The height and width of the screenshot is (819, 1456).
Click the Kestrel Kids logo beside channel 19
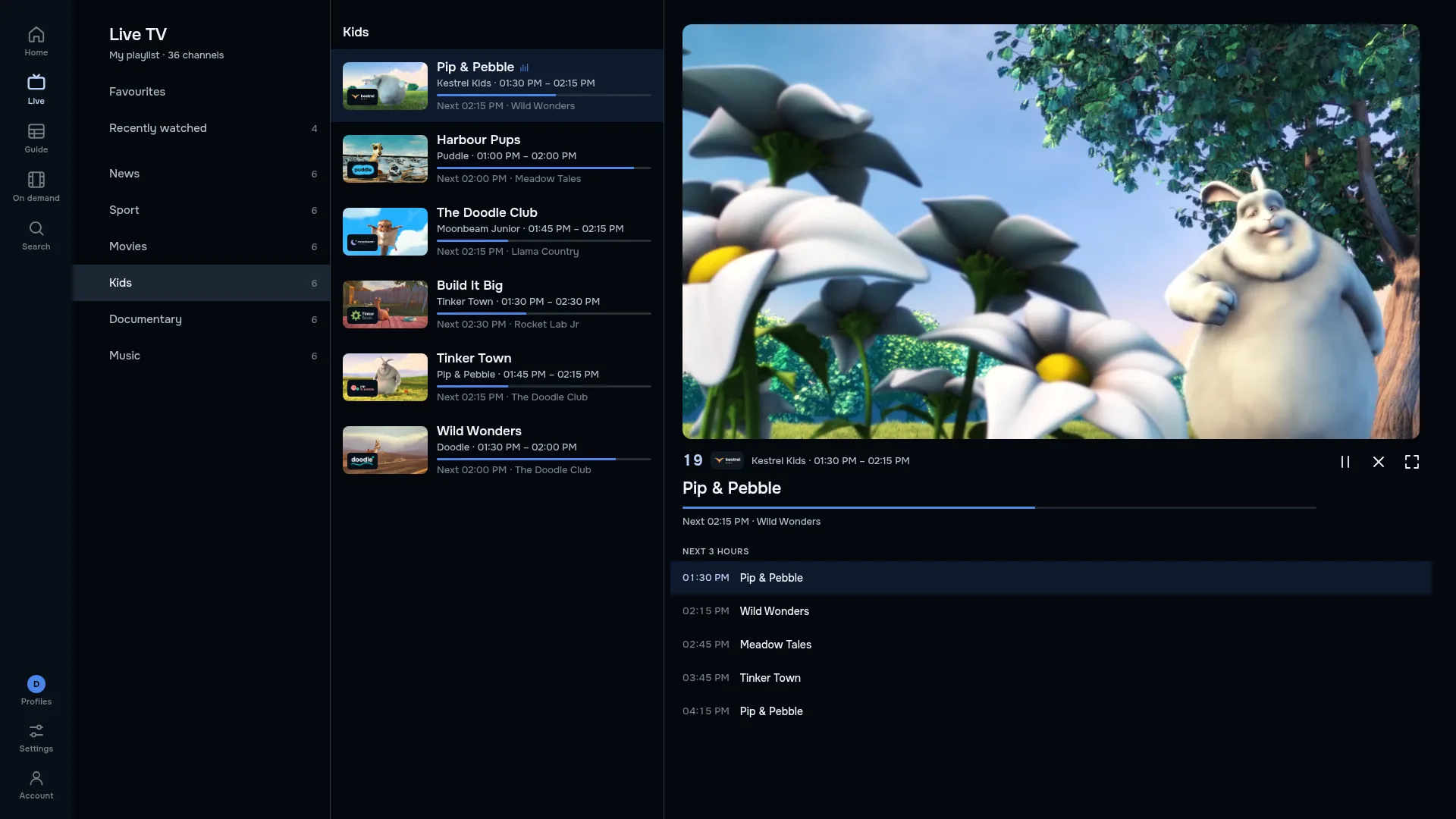727,460
